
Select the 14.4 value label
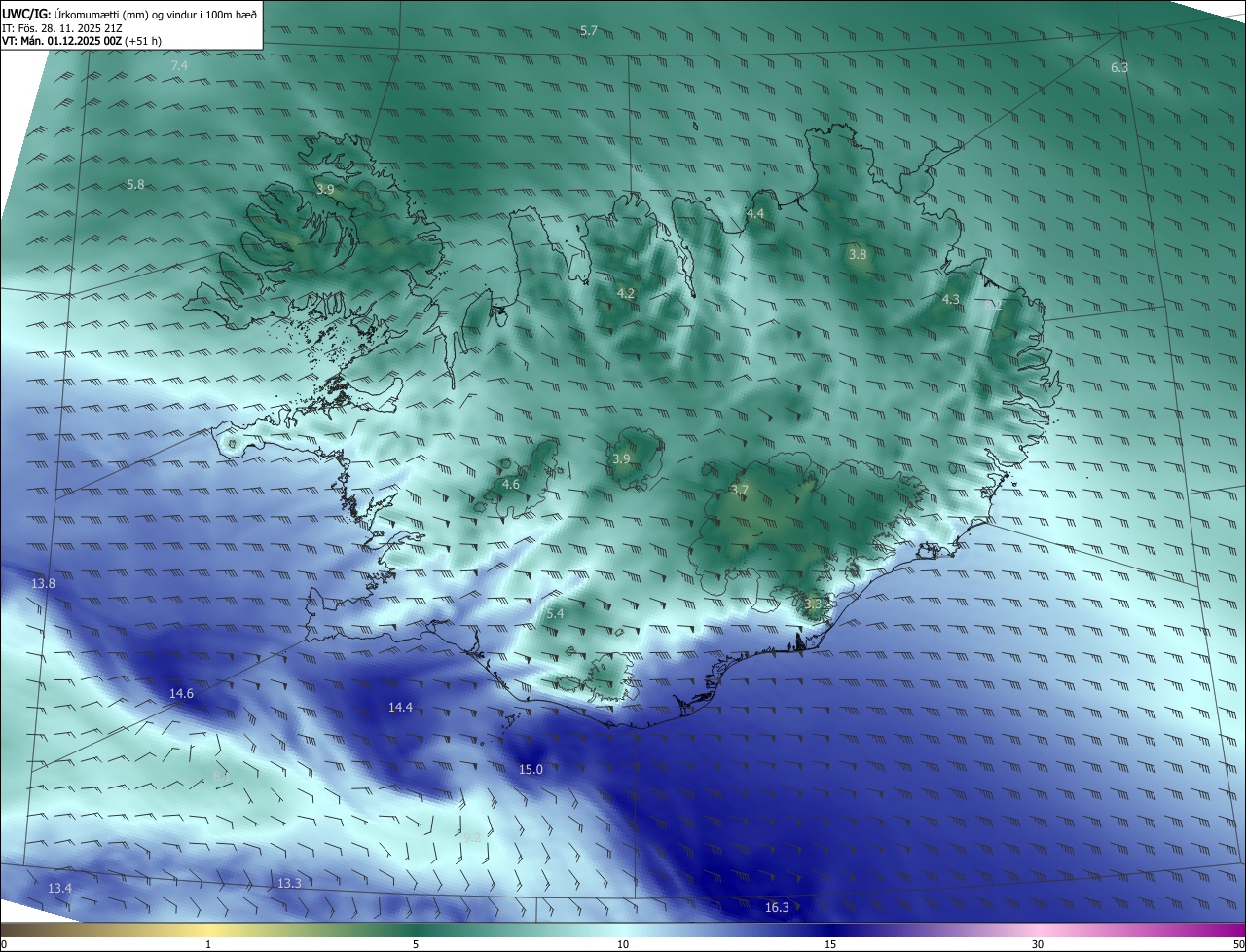(x=400, y=707)
